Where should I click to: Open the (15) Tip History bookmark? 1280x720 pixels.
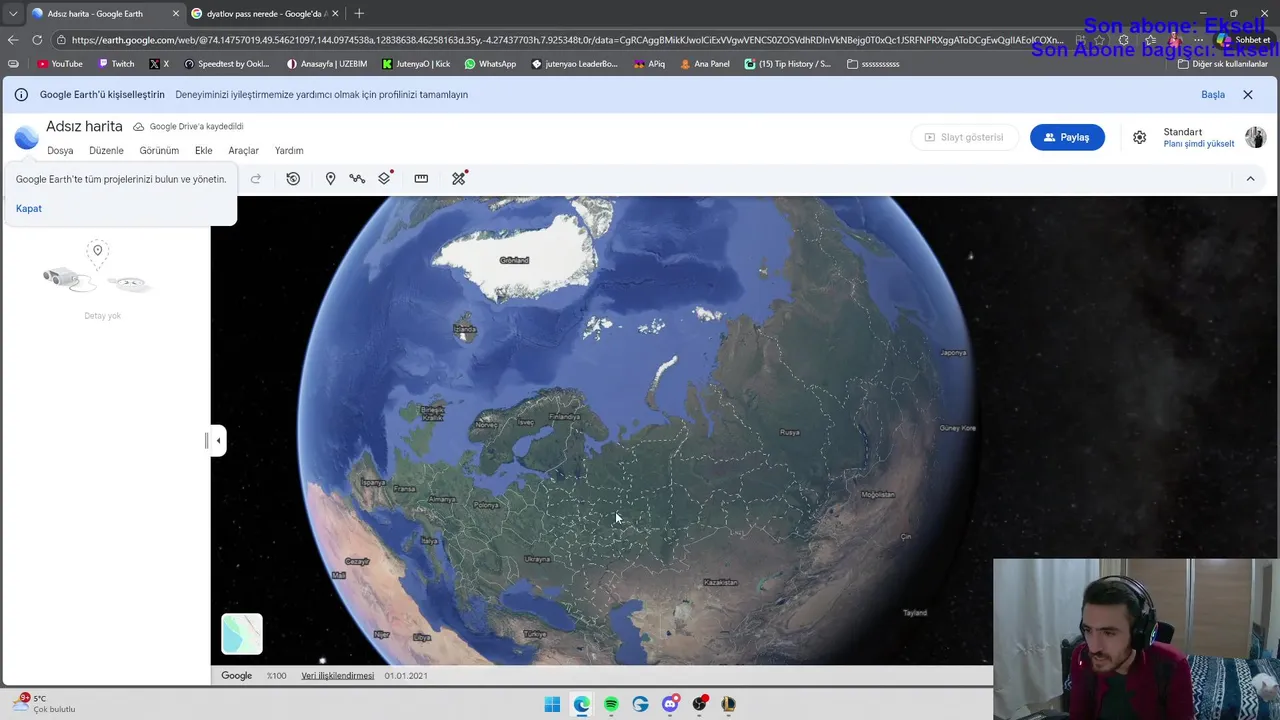(x=788, y=64)
